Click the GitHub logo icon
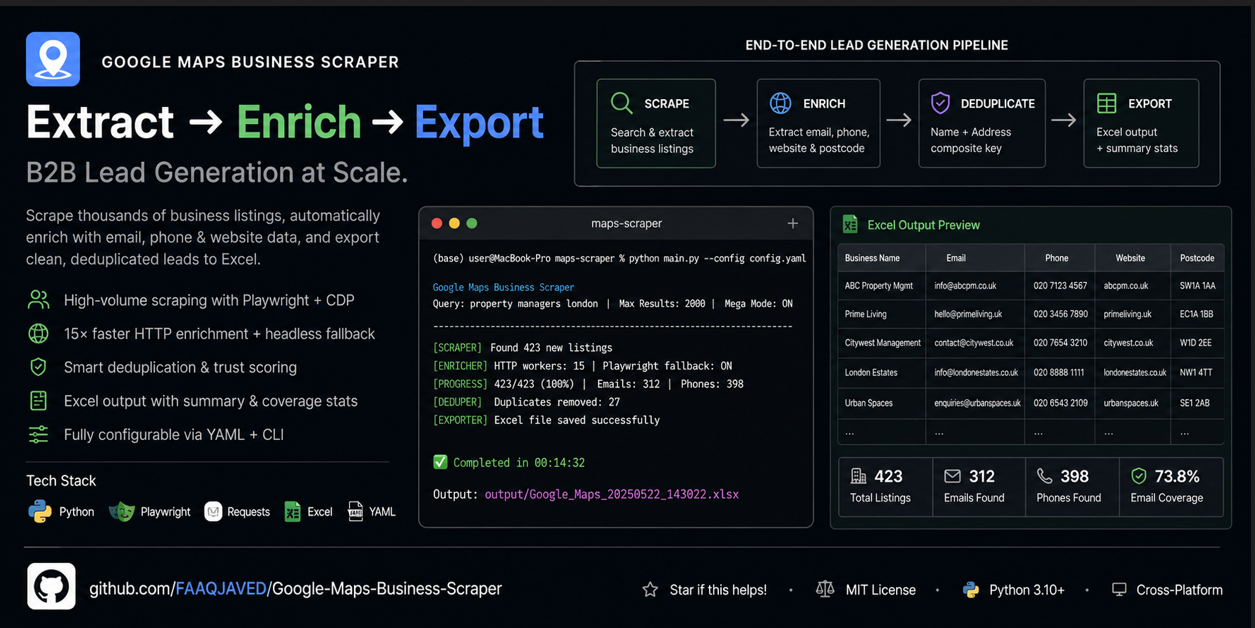Screen dimensions: 1255x628 coord(51,586)
